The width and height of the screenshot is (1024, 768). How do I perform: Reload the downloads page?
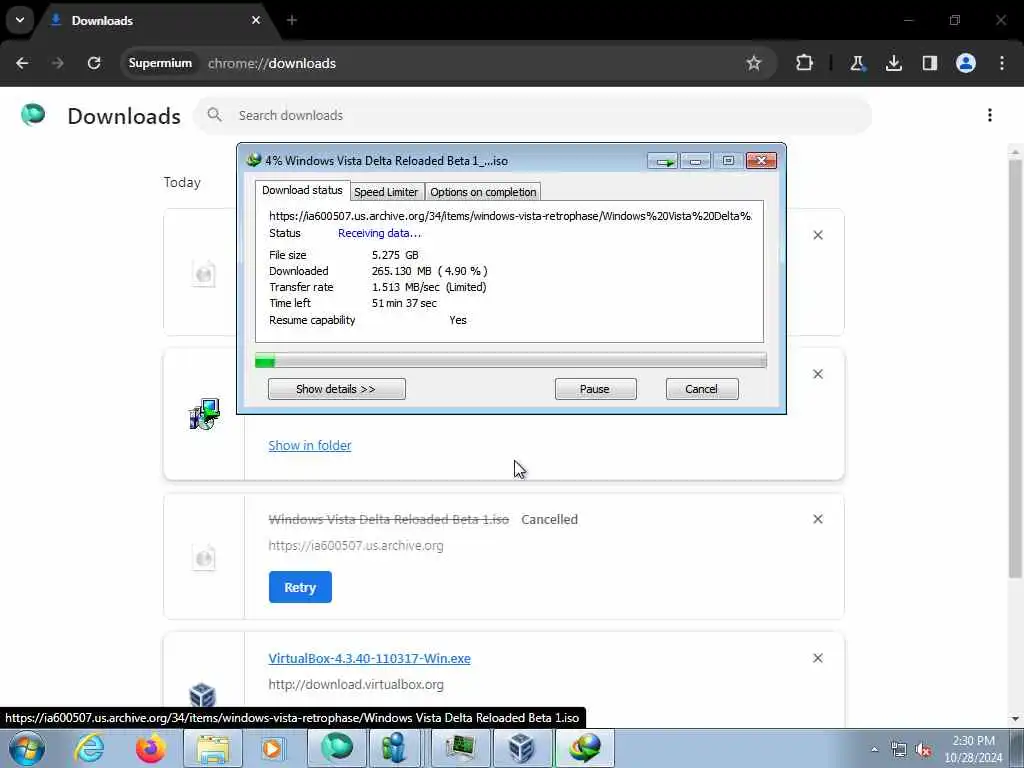click(x=94, y=63)
